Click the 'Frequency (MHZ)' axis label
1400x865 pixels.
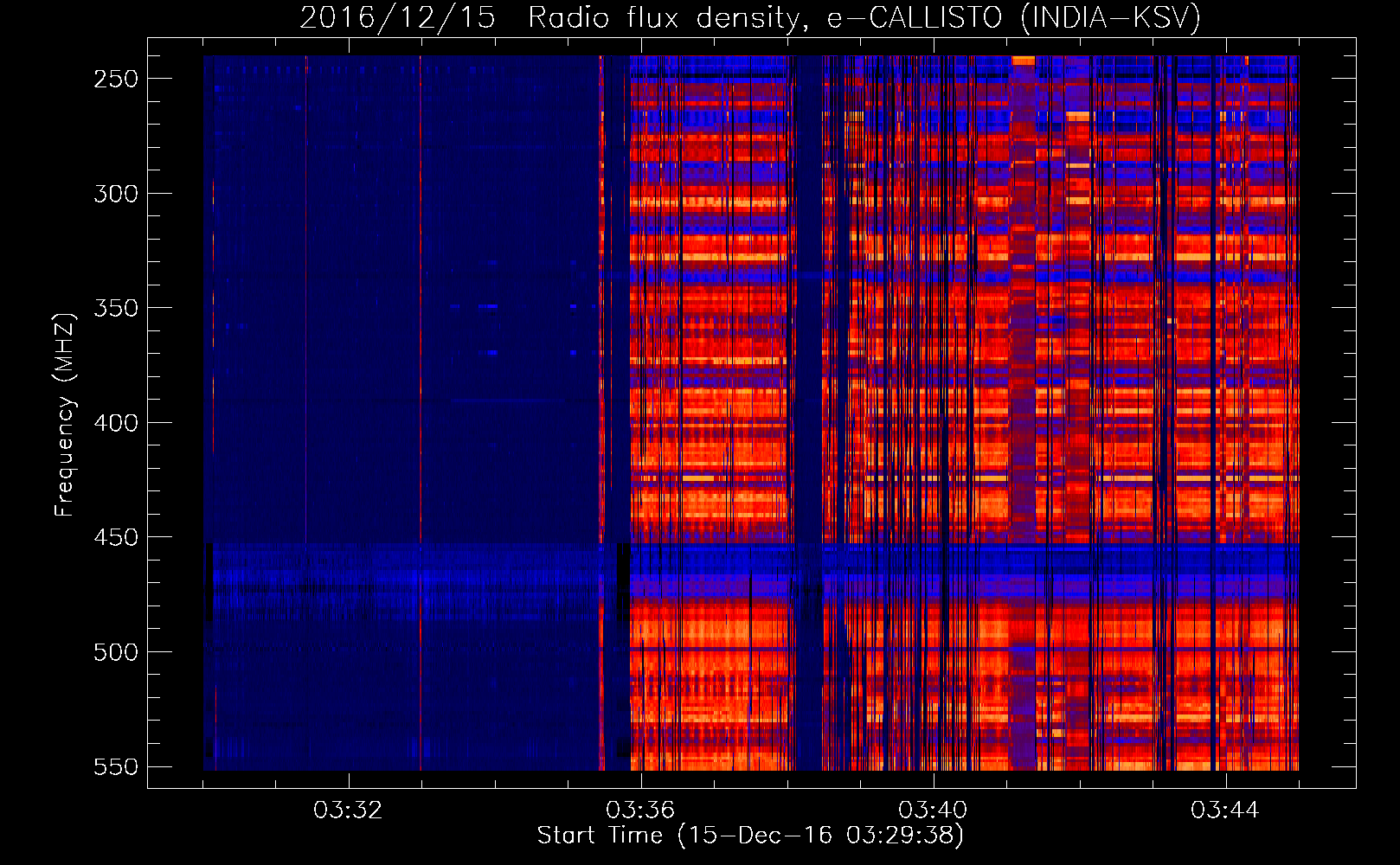point(65,414)
